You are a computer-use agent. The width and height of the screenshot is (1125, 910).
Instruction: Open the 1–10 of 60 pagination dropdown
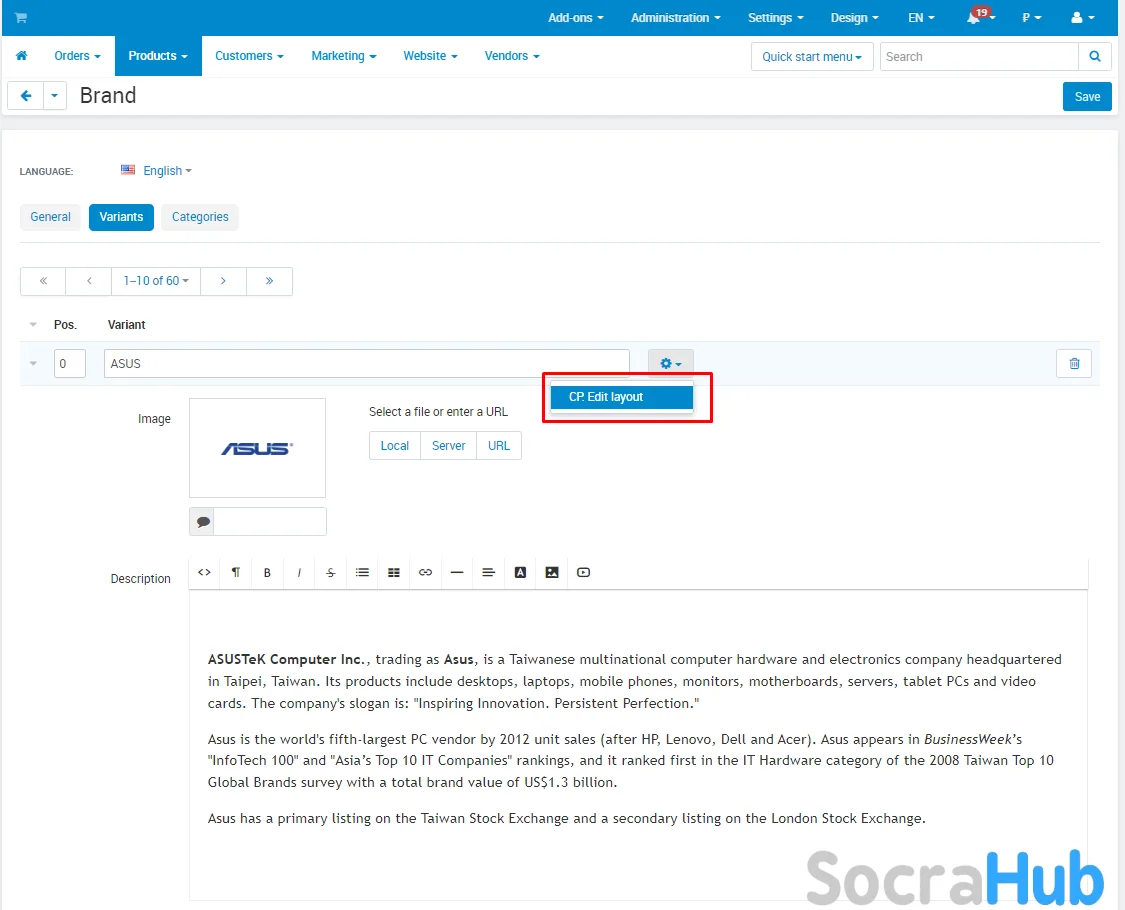pyautogui.click(x=156, y=281)
